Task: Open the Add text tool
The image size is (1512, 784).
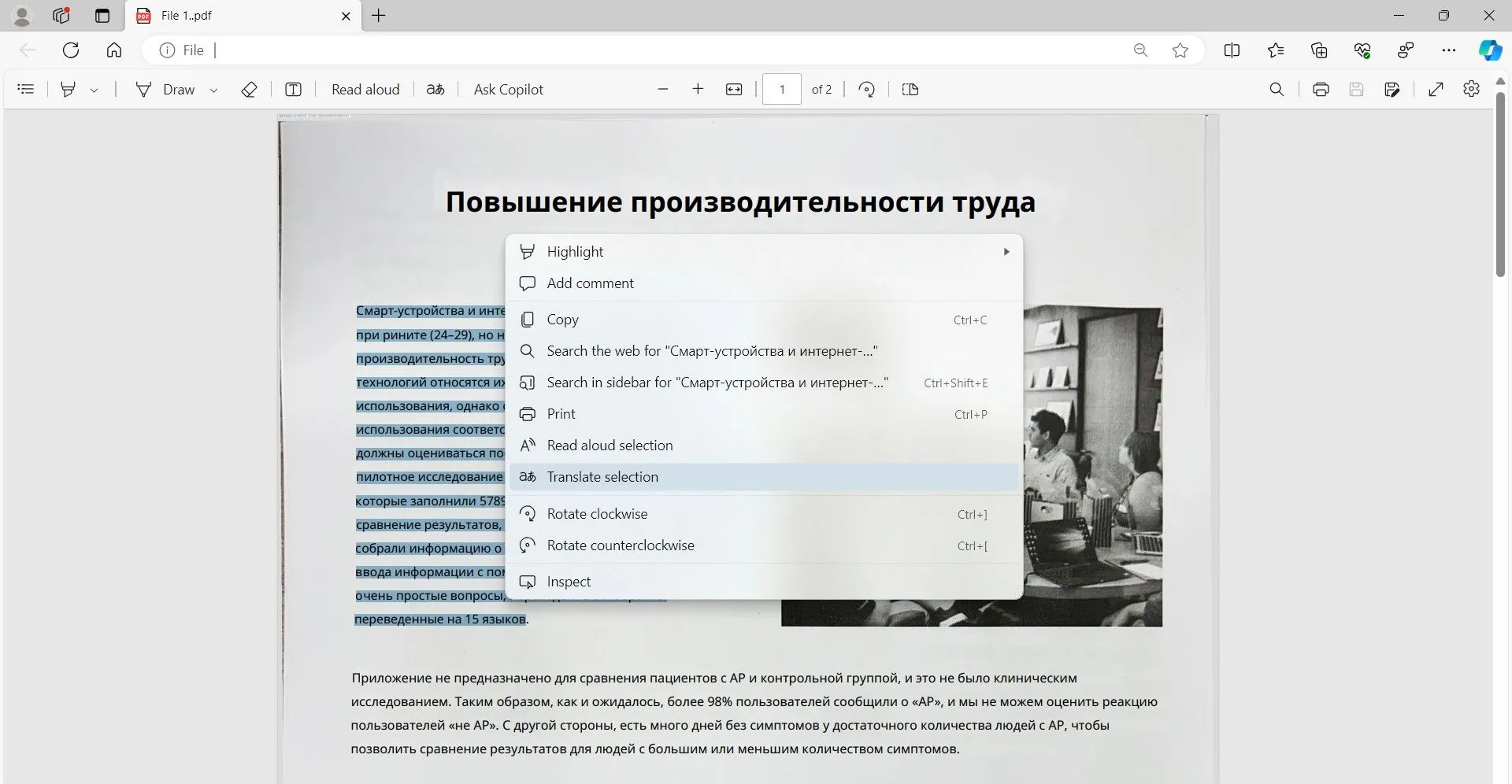Action: 292,89
